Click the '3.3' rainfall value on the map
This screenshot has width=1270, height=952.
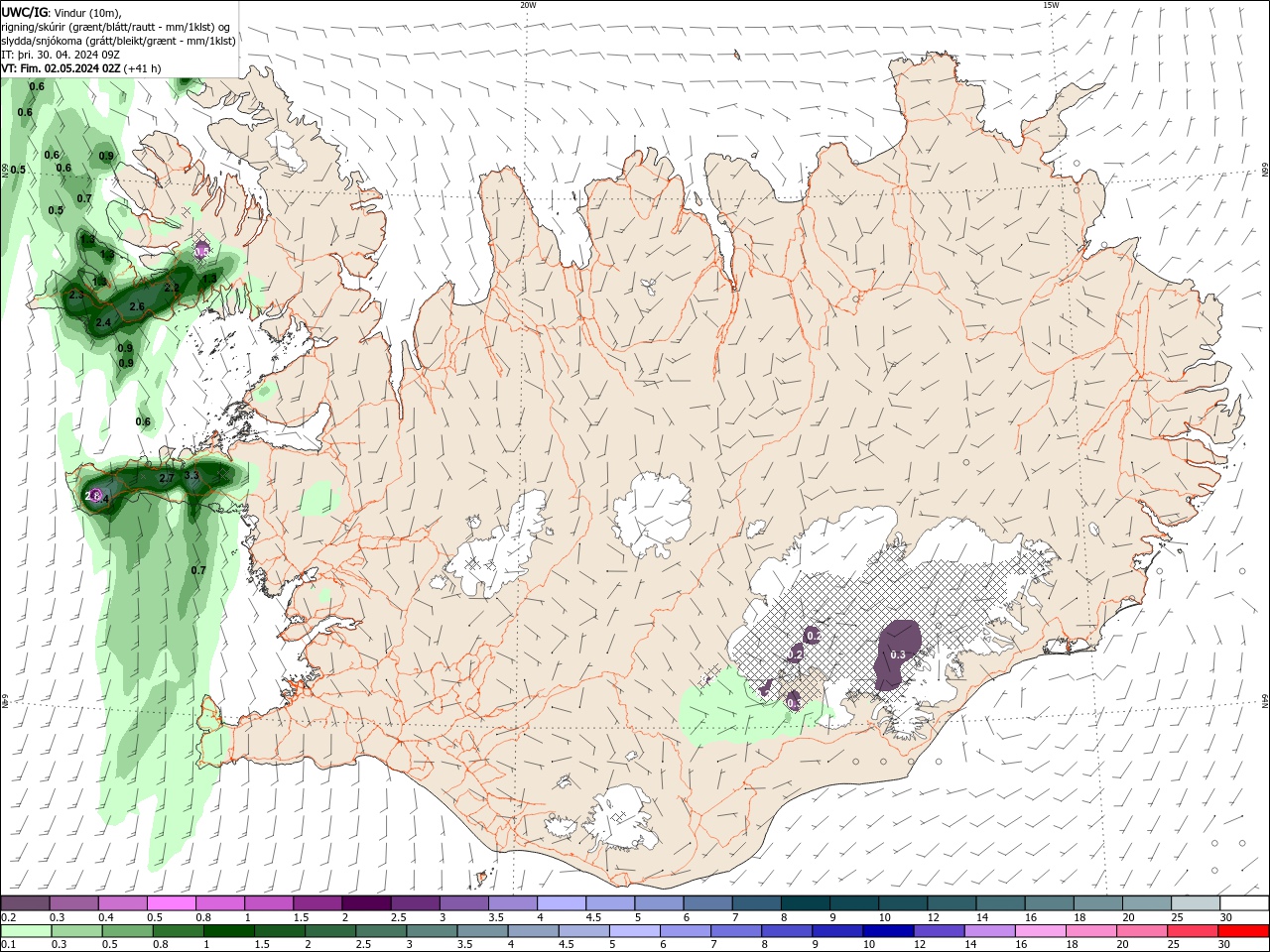pos(192,476)
